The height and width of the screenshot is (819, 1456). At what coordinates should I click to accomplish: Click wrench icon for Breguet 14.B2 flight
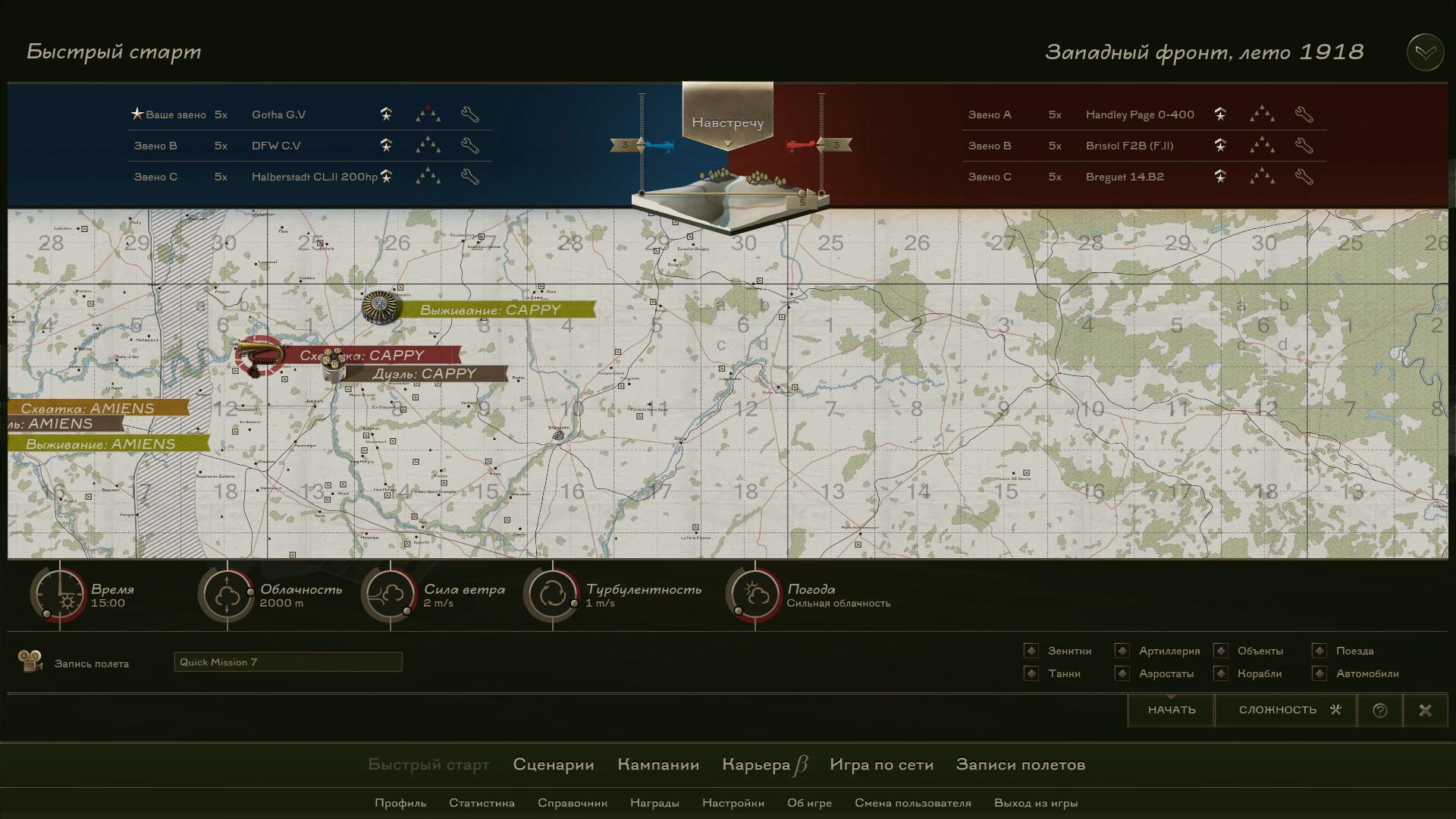pyautogui.click(x=1304, y=177)
